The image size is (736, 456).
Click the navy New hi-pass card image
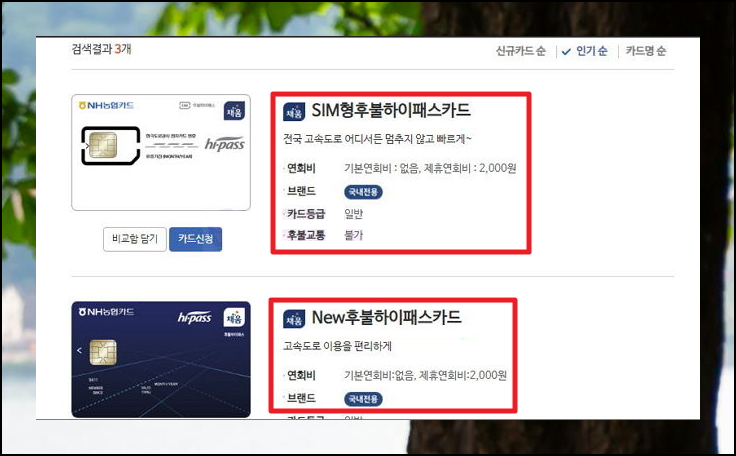(161, 359)
